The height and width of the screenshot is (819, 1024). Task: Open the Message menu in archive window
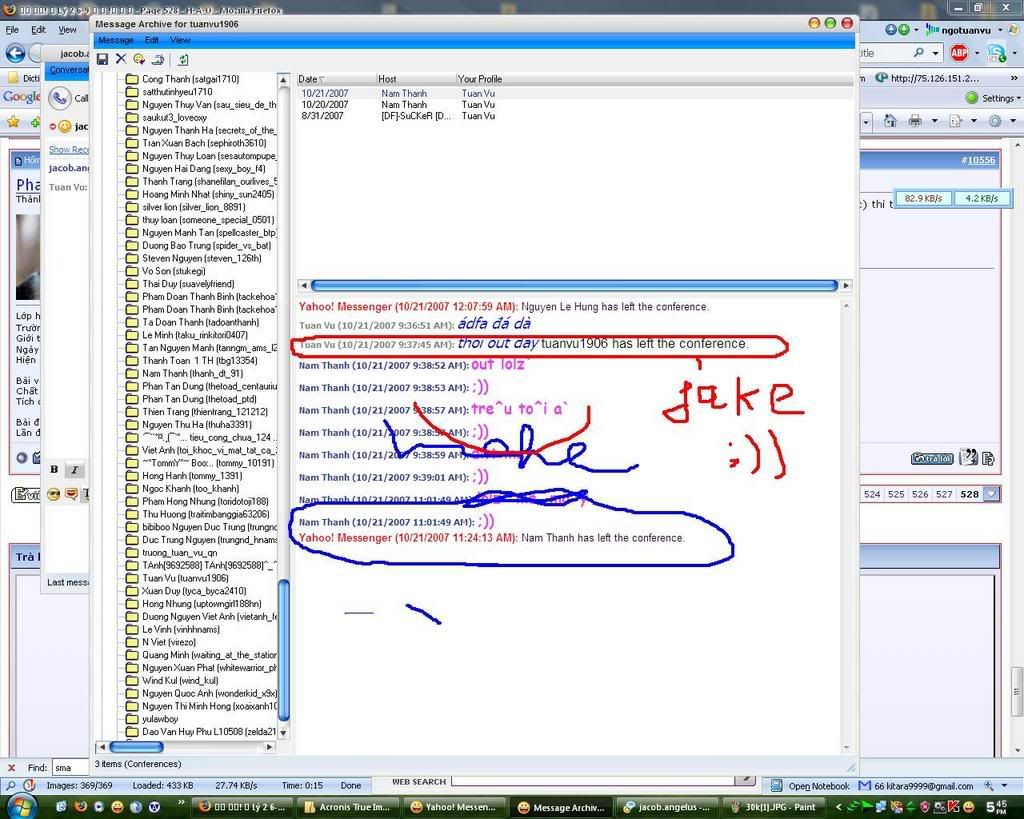point(116,40)
